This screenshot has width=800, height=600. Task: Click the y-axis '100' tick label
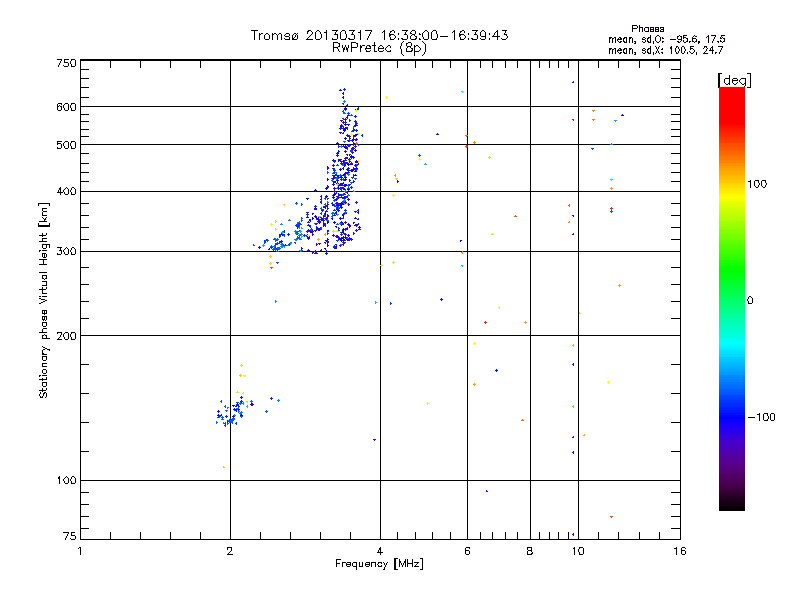coord(66,480)
